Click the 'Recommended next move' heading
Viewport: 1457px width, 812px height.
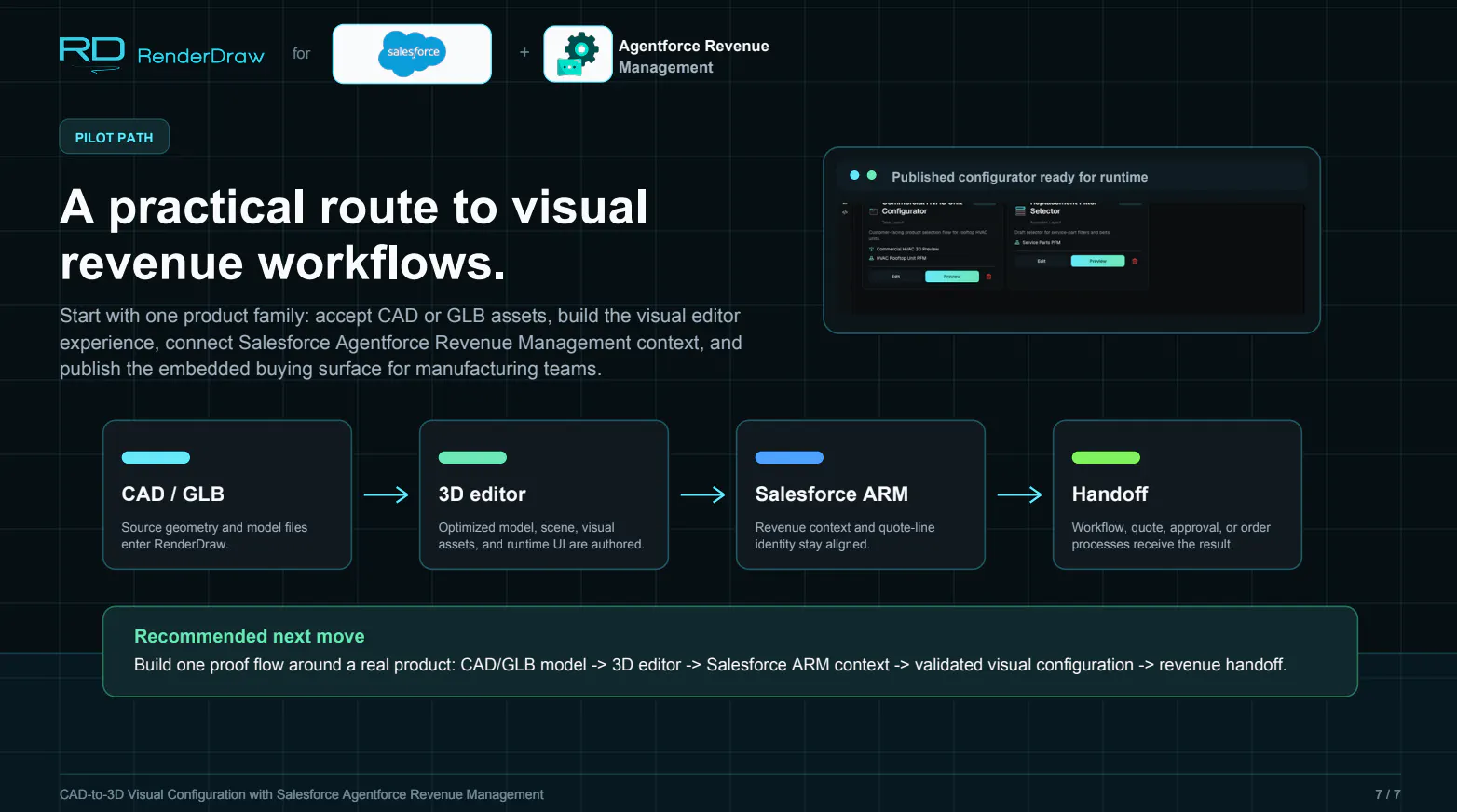(250, 636)
